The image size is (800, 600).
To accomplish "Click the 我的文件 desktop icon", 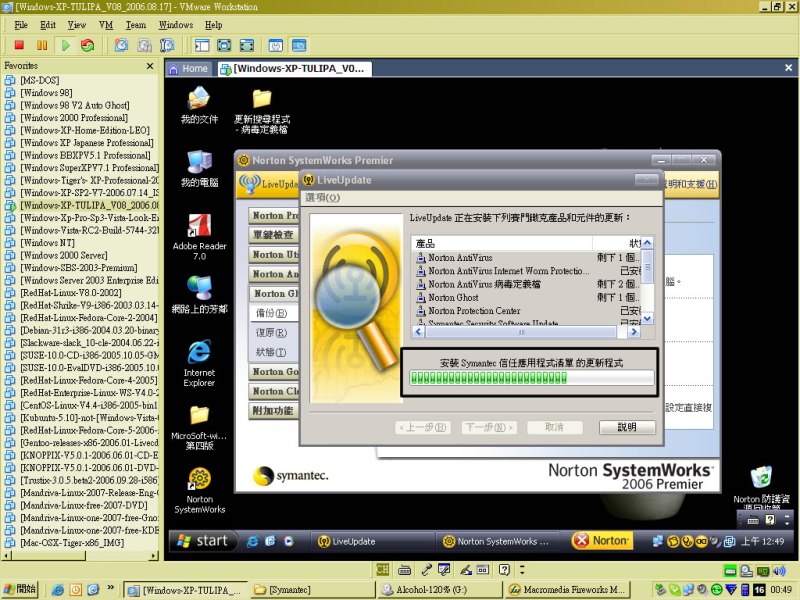I will coord(199,105).
